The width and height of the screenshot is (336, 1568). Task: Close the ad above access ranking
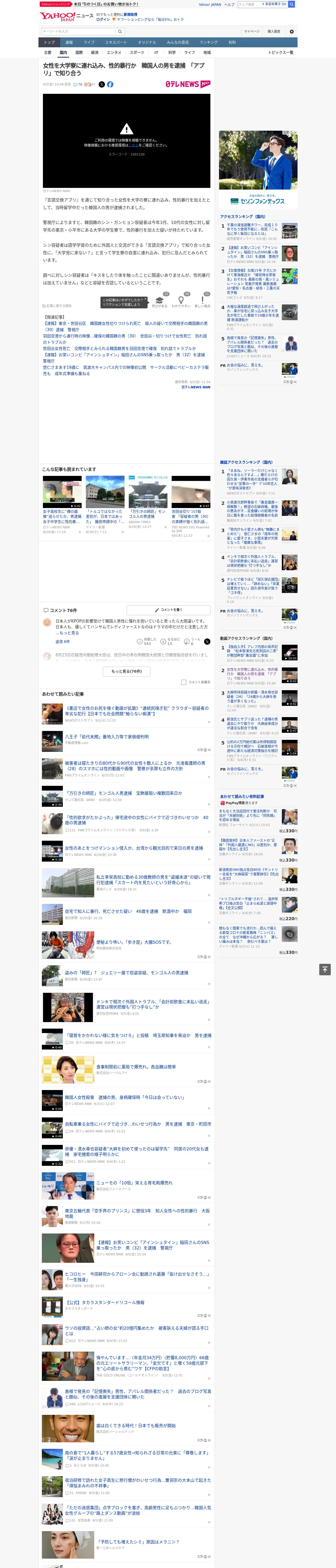pyautogui.click(x=295, y=133)
